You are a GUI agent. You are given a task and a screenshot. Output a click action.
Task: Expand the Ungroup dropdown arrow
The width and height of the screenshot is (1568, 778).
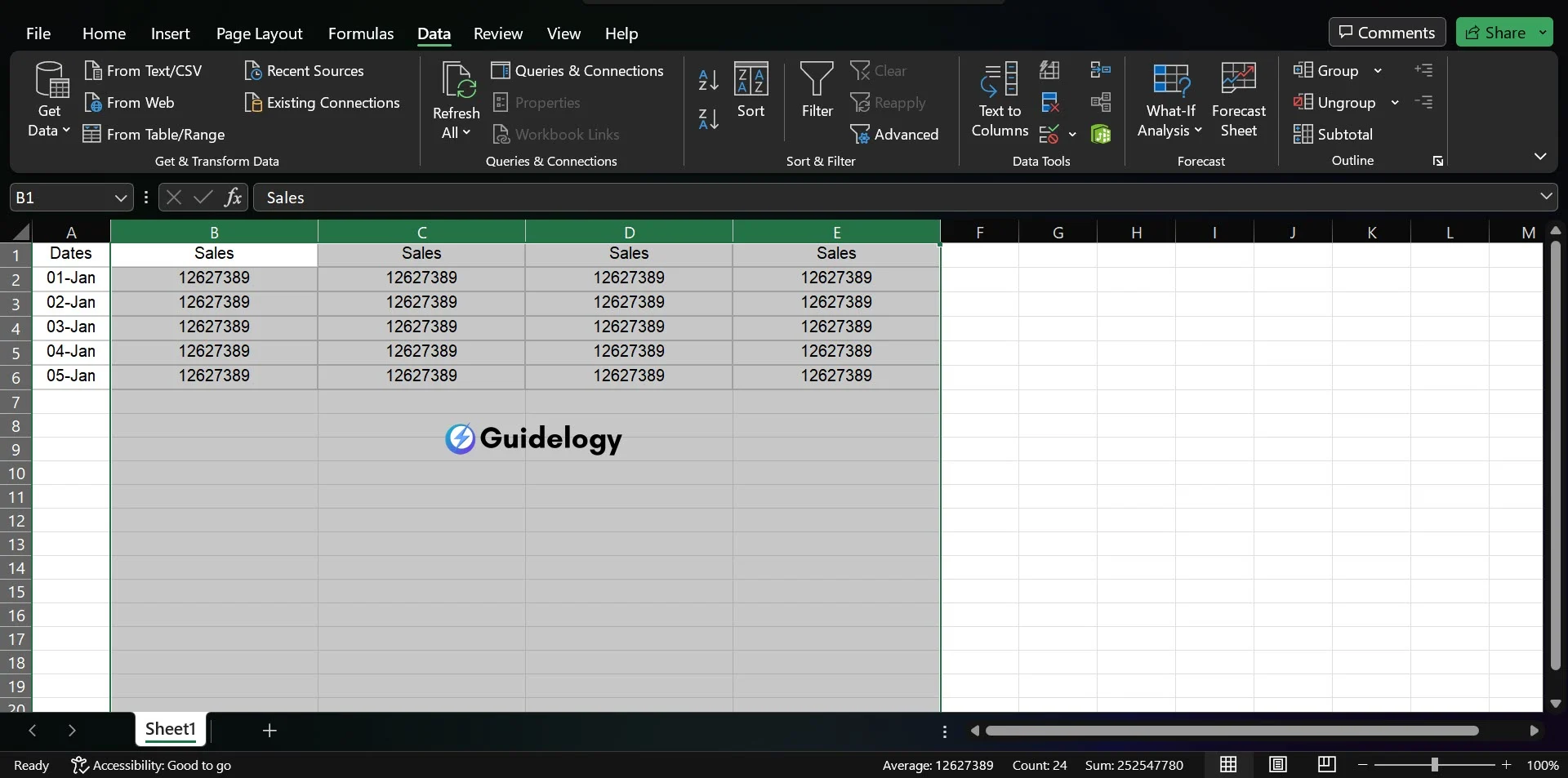[x=1395, y=103]
